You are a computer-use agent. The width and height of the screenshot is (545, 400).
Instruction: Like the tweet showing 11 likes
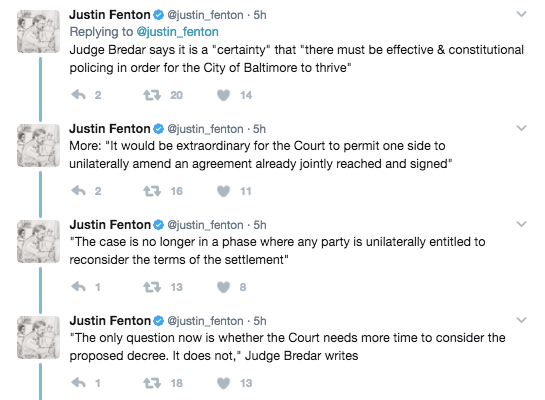click(223, 191)
